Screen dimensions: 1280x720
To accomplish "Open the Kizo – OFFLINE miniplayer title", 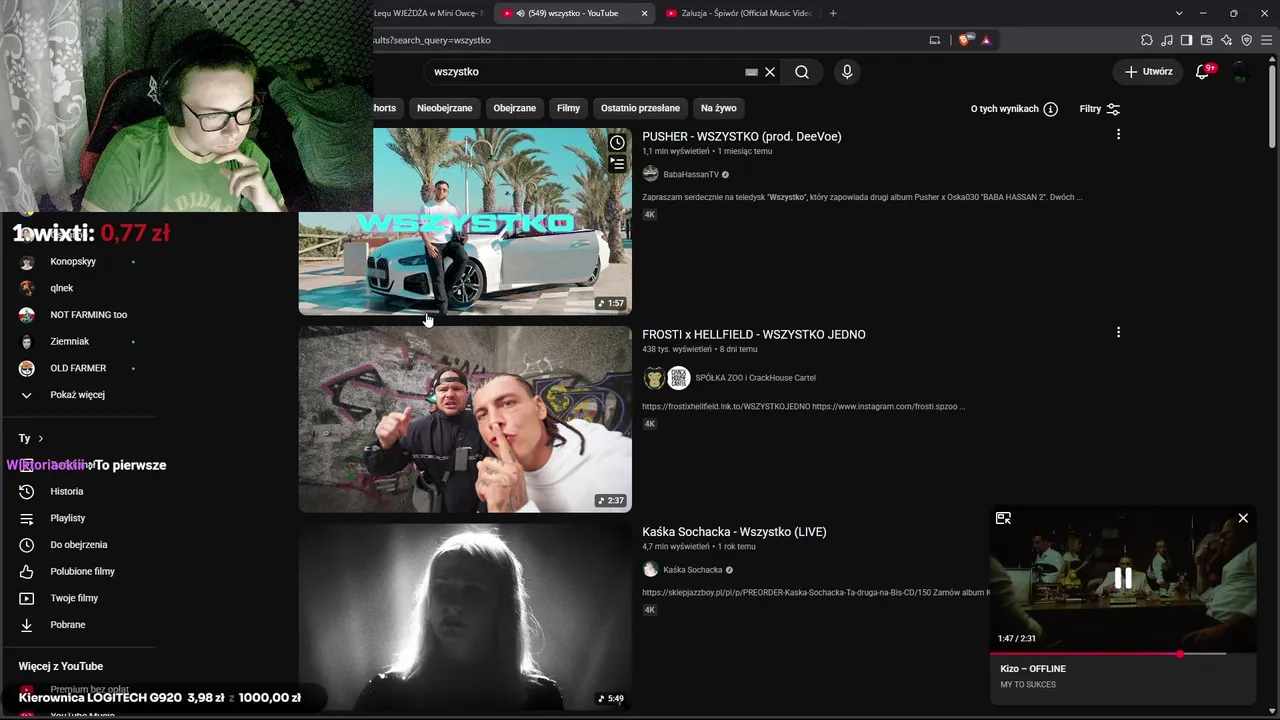I will pyautogui.click(x=1033, y=669).
